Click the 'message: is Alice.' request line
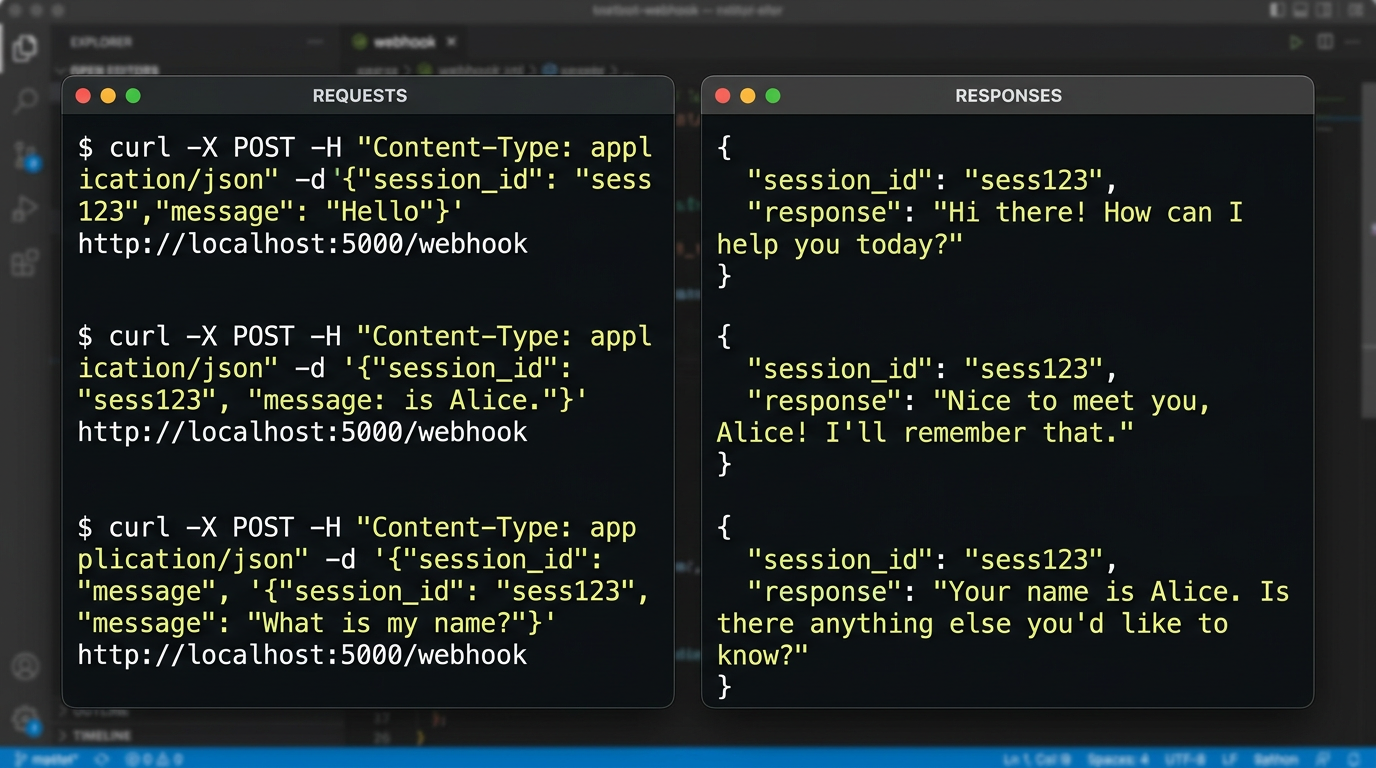 point(333,400)
